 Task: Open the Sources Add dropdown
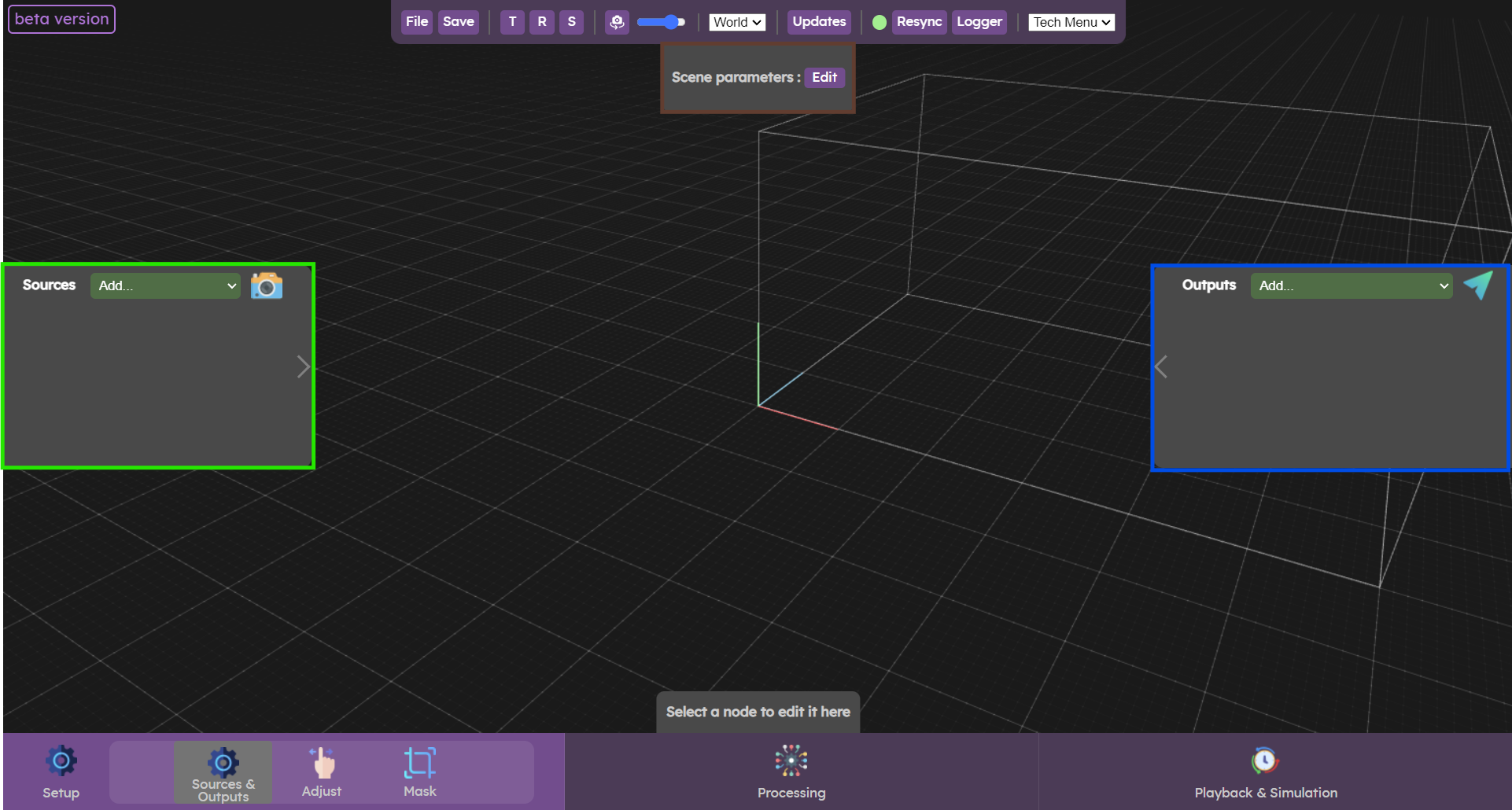[x=164, y=285]
